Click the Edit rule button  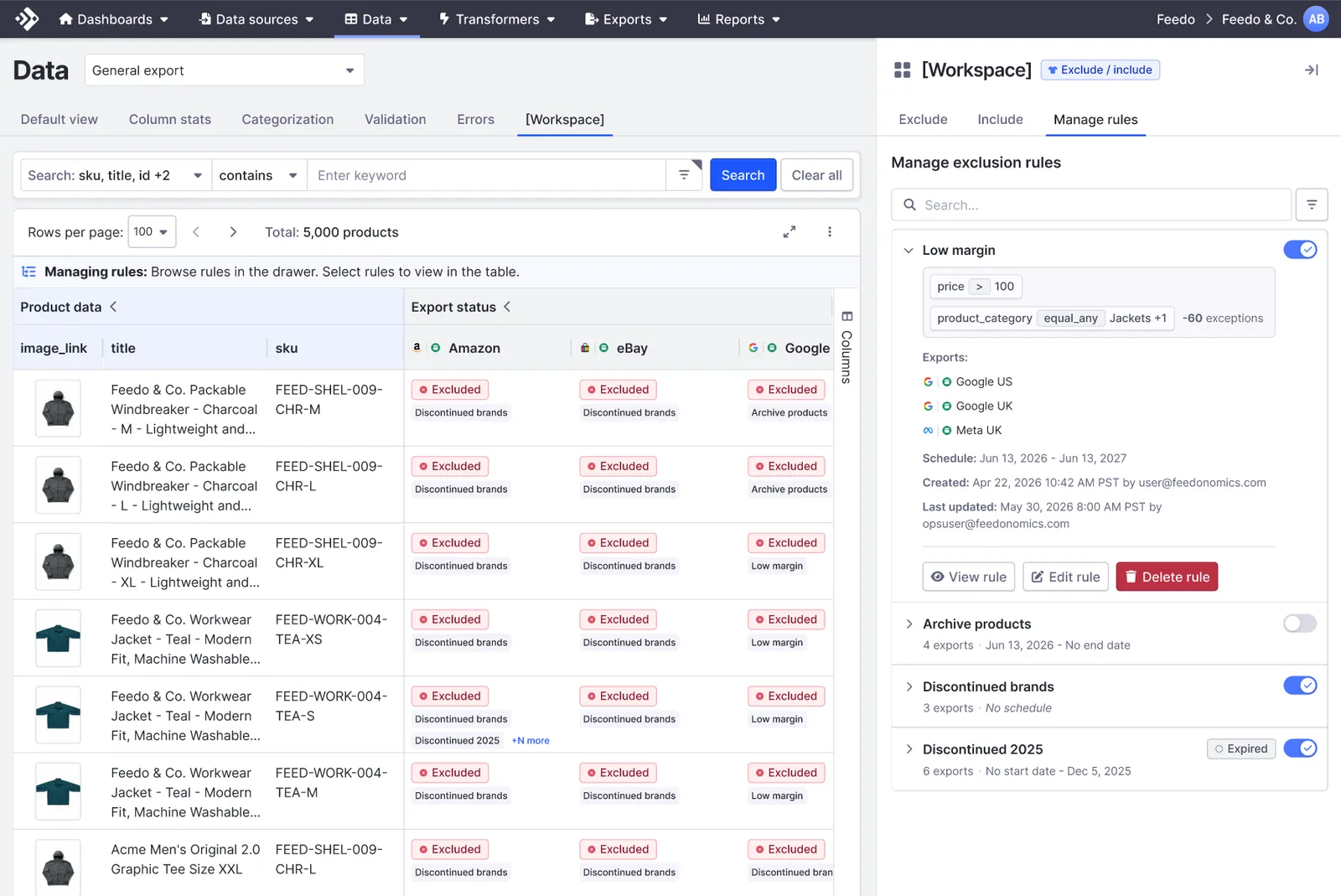tap(1065, 577)
